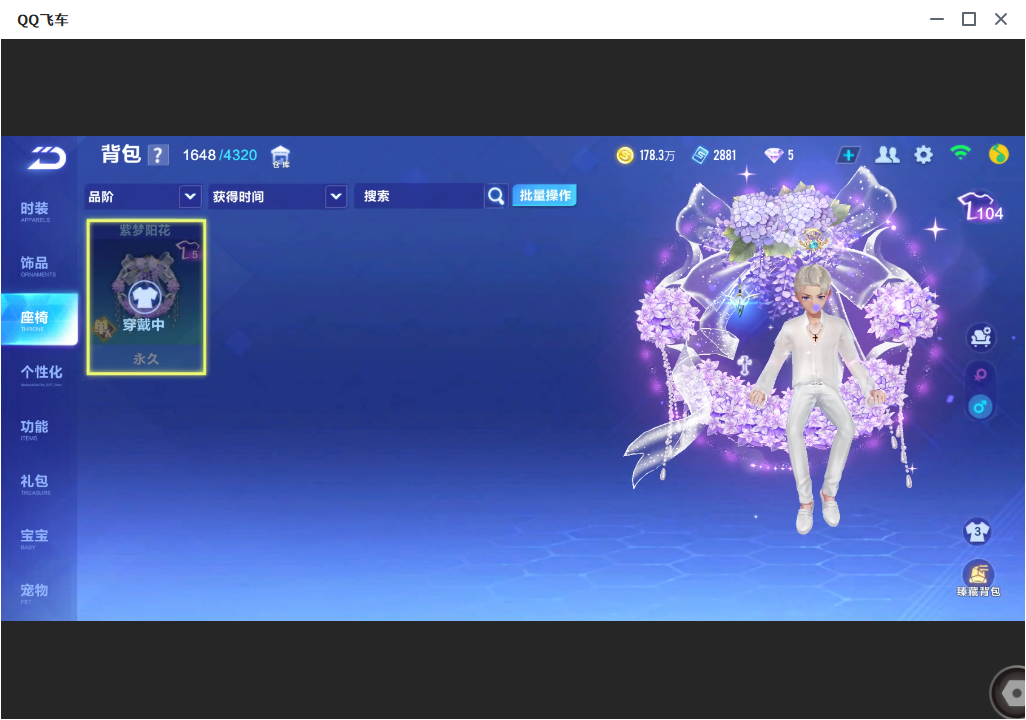This screenshot has height=720, width=1026.
Task: Click the 批量操作 button
Action: (544, 195)
